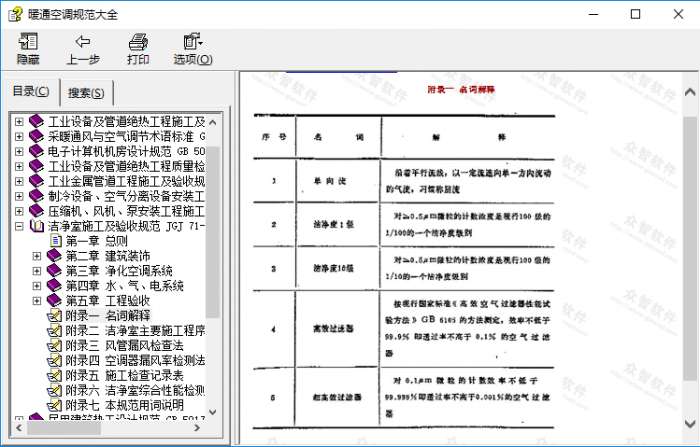This screenshot has width=700, height=447.
Task: Open 附录二 洁净室主要施工程序 topic
Action: click(x=135, y=331)
